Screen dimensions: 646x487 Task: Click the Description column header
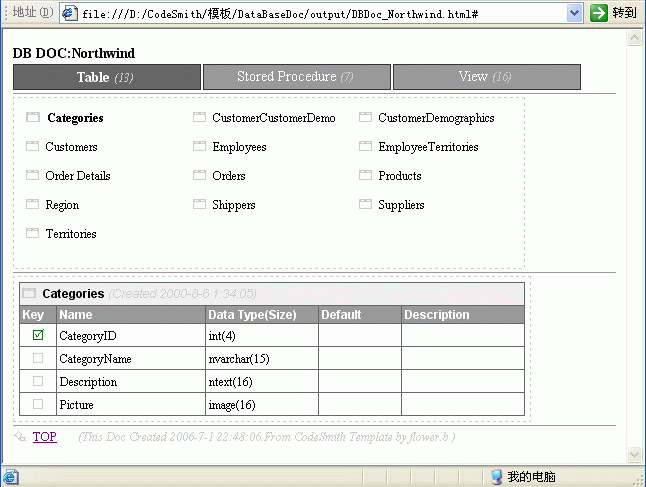pos(463,315)
